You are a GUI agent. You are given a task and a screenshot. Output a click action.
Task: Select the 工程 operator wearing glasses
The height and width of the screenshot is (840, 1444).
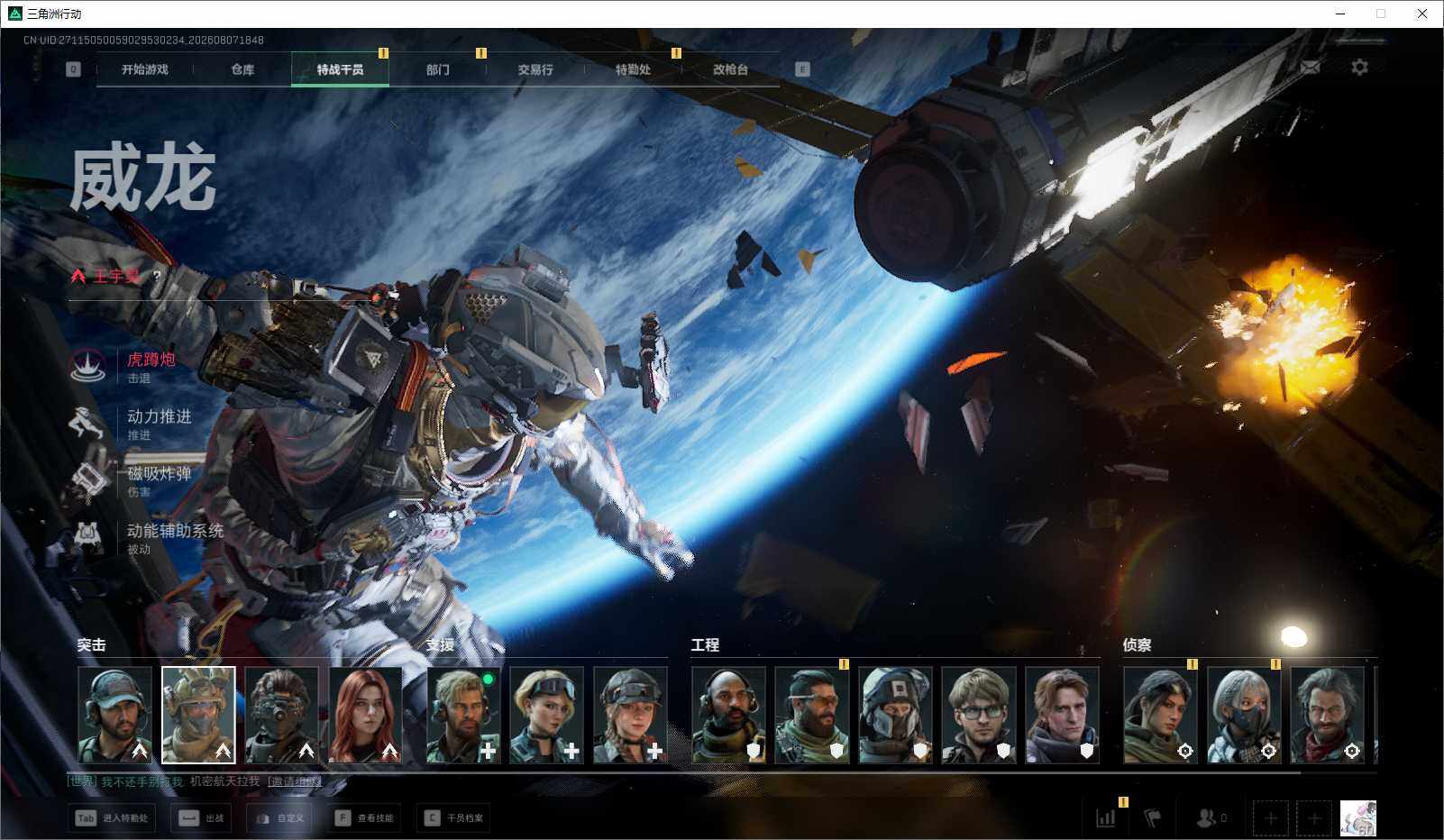tap(979, 716)
